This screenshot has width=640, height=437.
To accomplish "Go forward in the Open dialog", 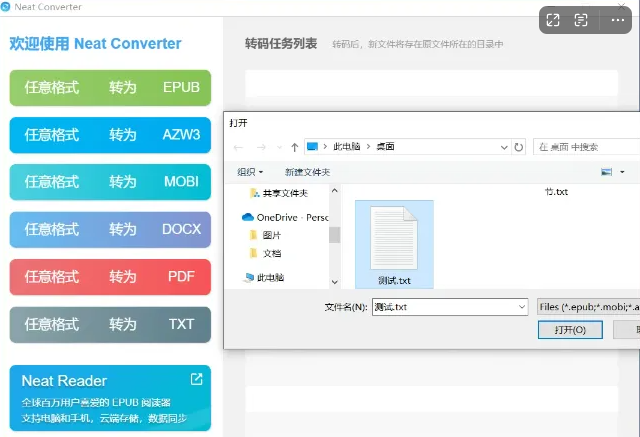I will click(x=261, y=147).
